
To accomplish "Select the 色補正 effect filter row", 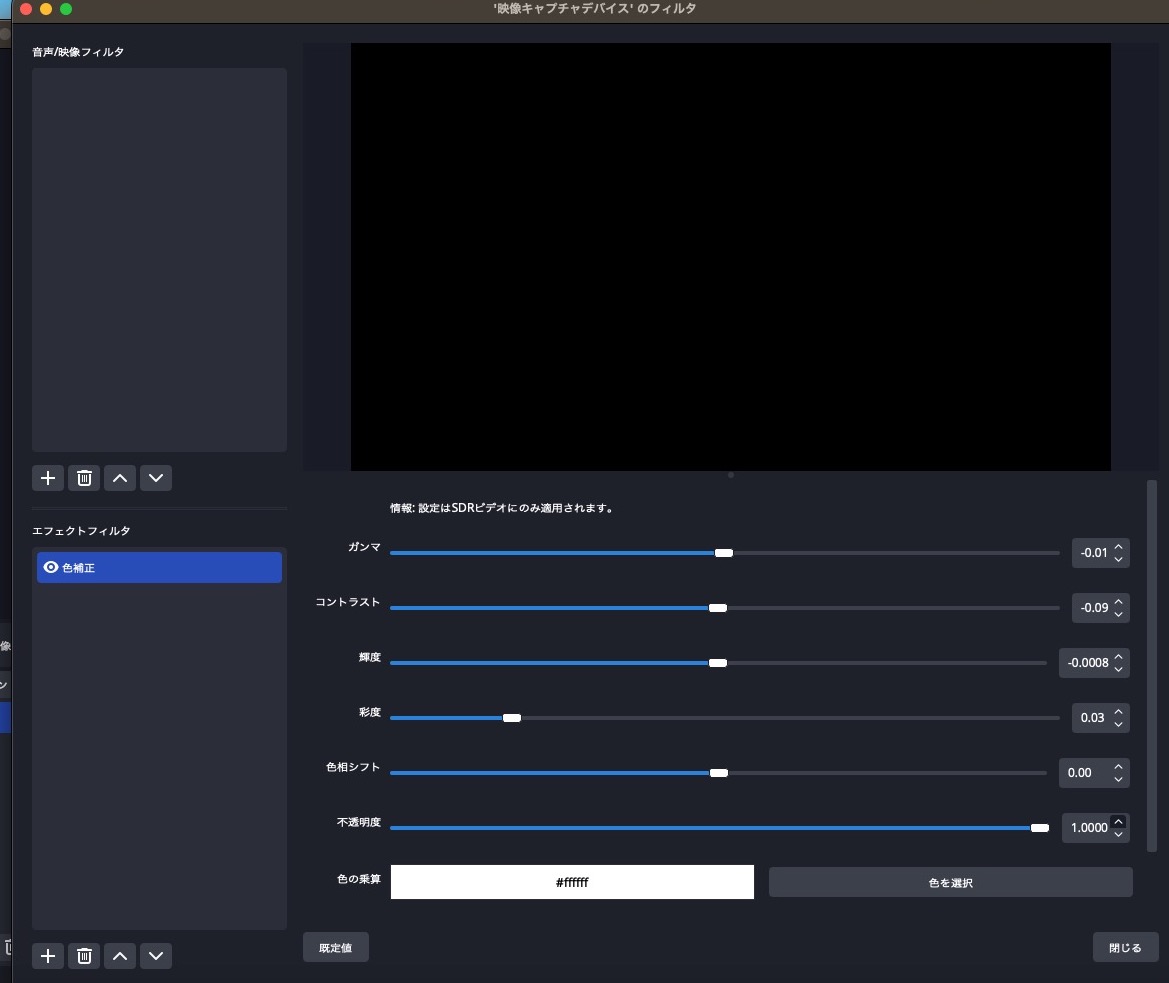I will pos(160,567).
